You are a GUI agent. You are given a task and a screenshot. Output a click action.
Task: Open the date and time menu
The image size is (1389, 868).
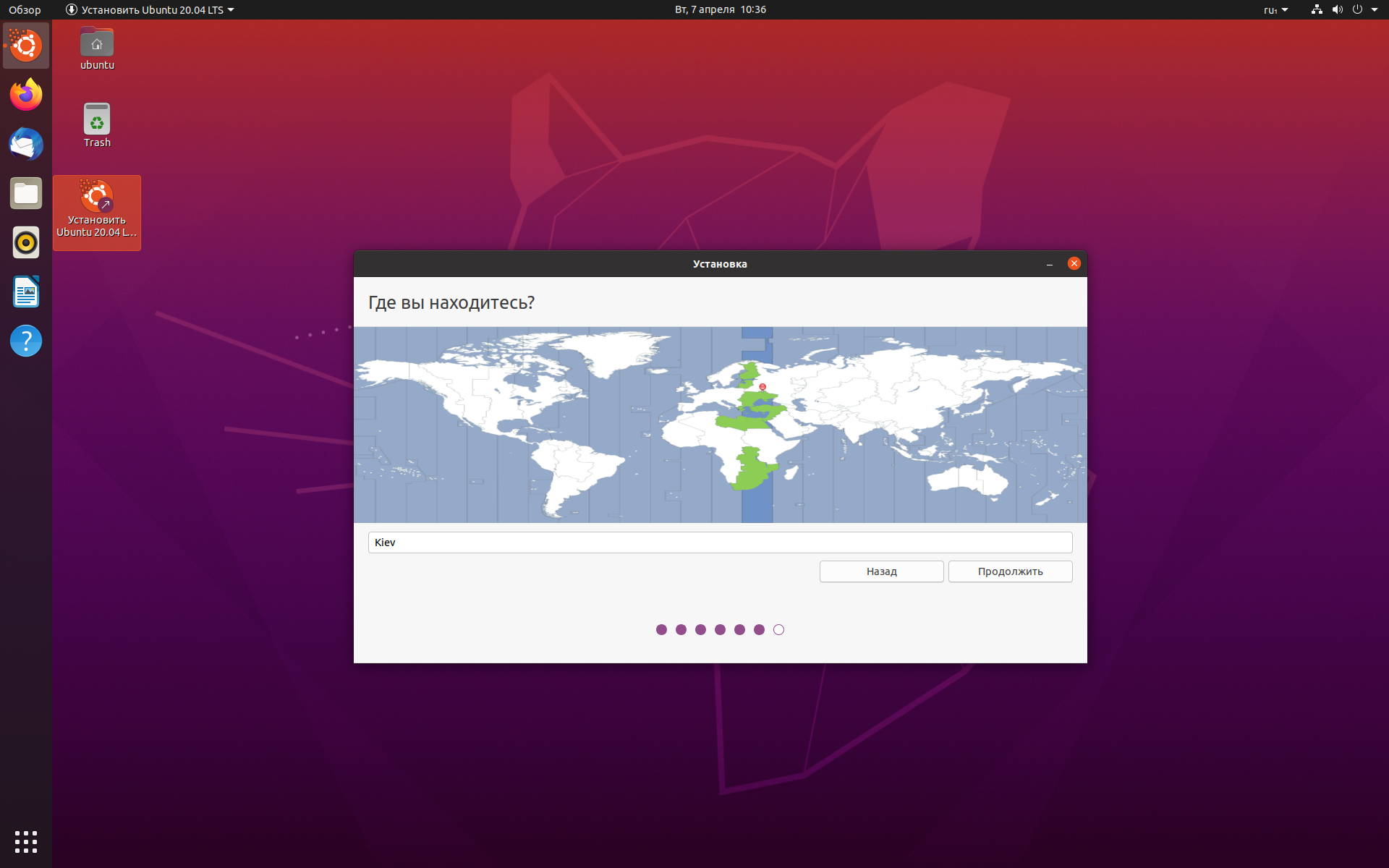pyautogui.click(x=721, y=9)
